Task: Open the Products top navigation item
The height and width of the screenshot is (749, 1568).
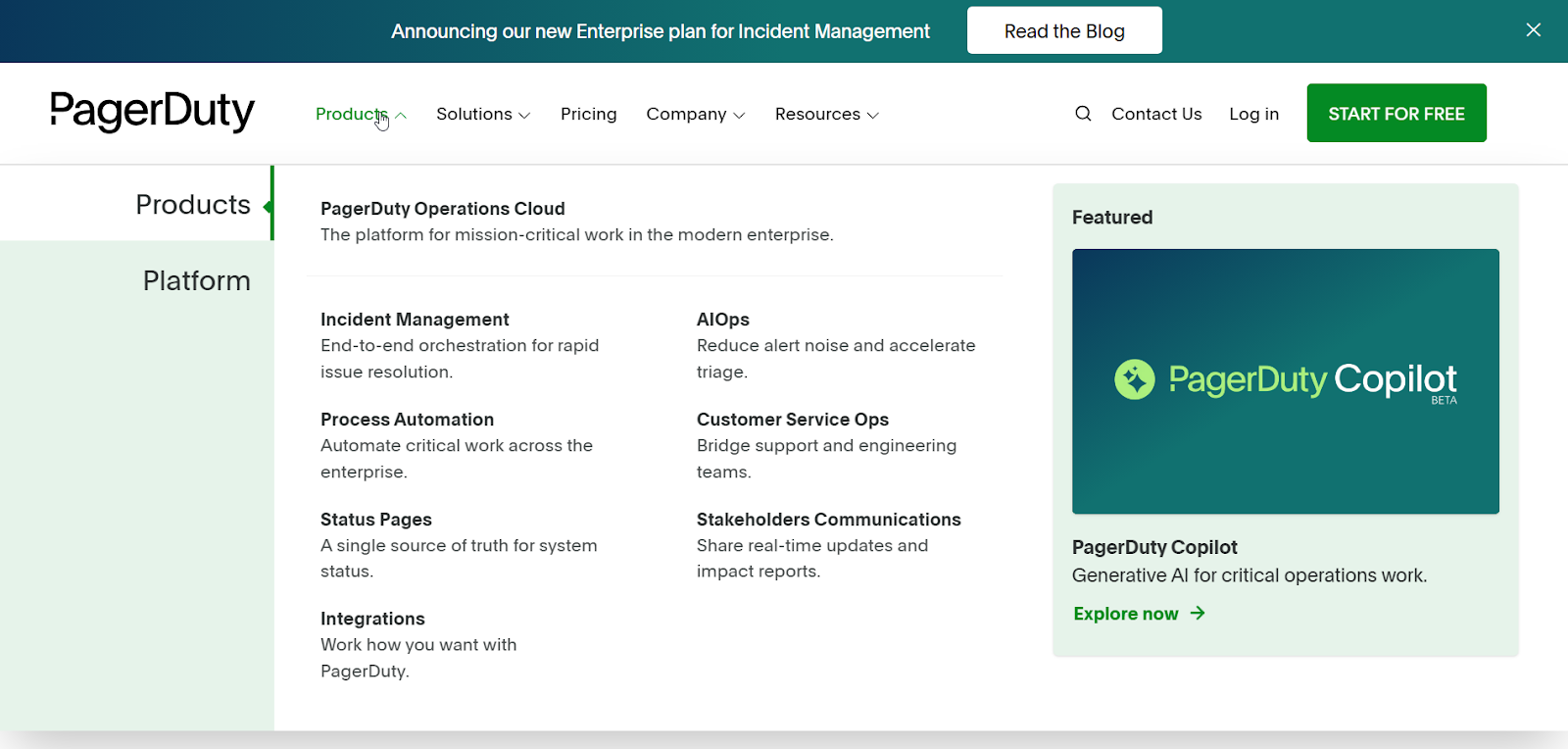Action: coord(352,114)
